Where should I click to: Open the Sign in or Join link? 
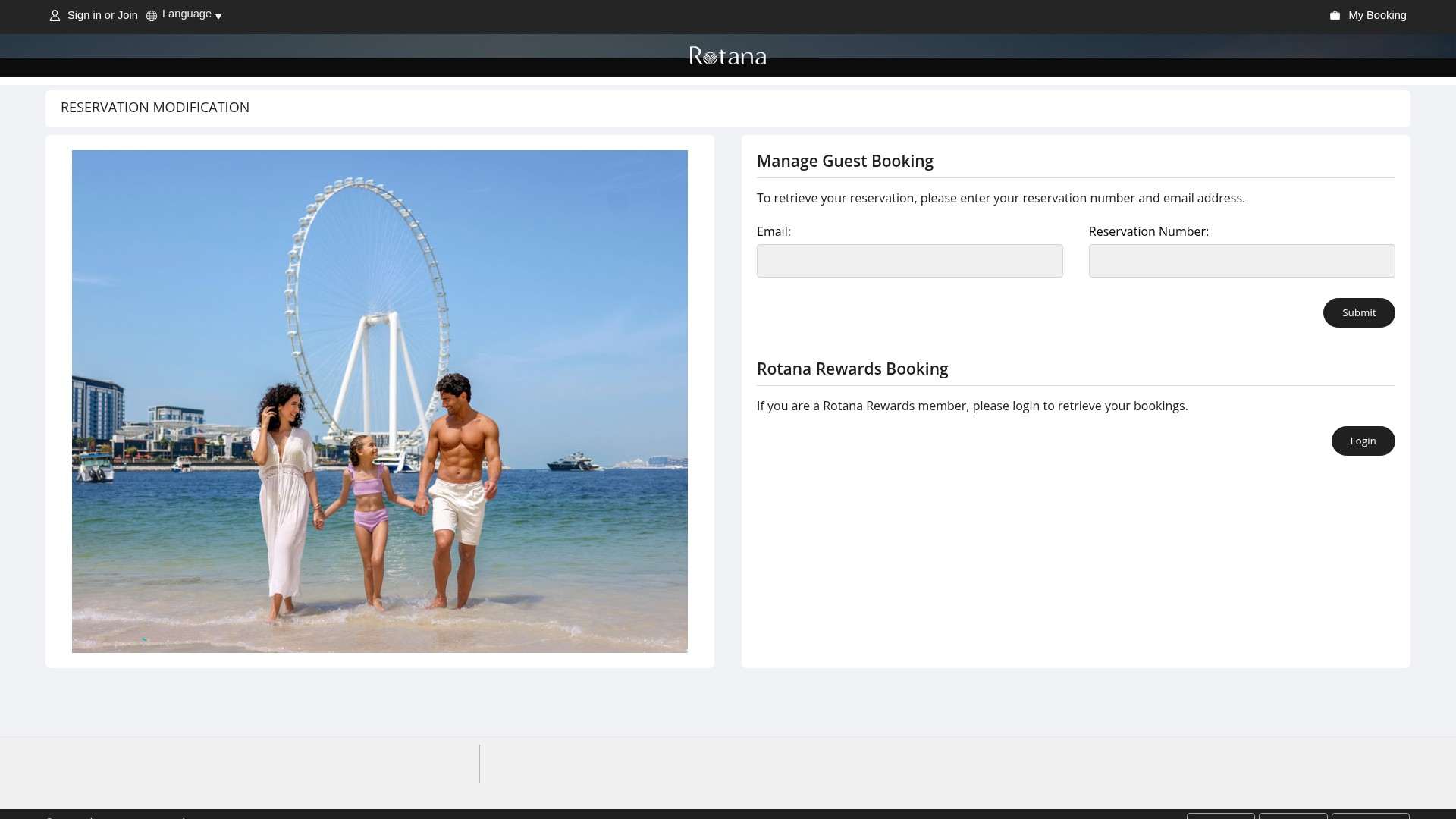[x=102, y=15]
